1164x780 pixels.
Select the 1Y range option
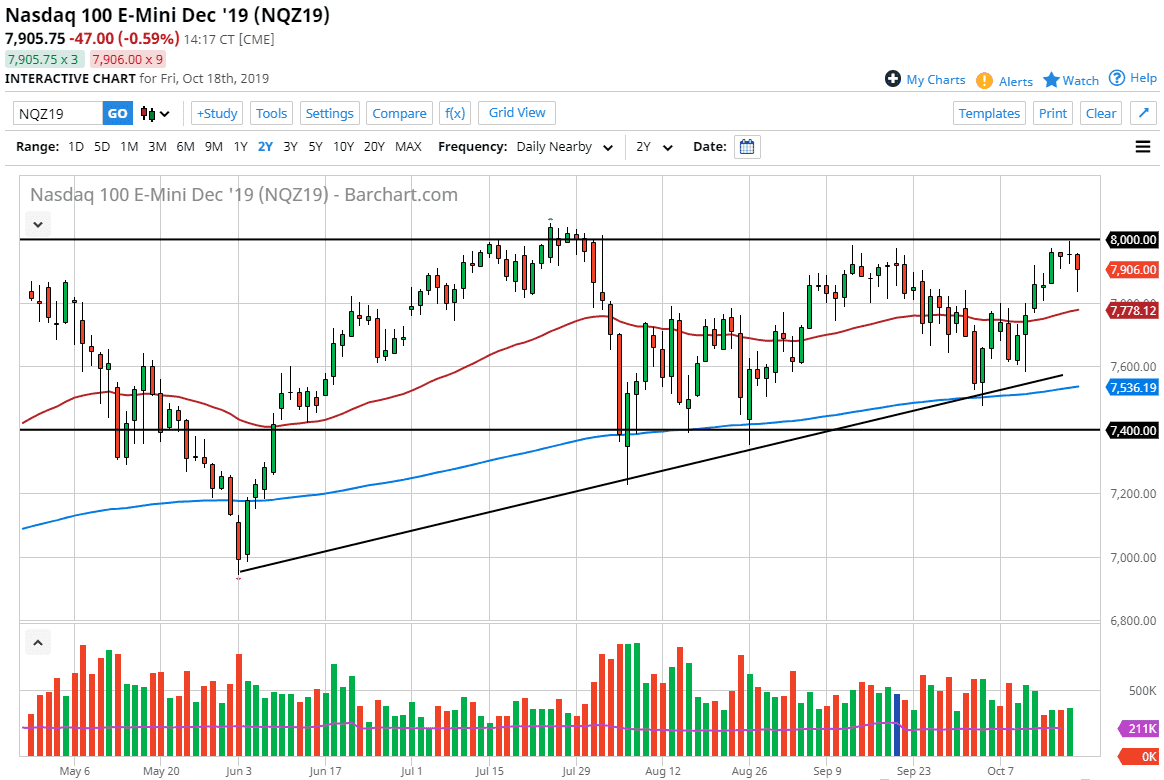[x=240, y=147]
